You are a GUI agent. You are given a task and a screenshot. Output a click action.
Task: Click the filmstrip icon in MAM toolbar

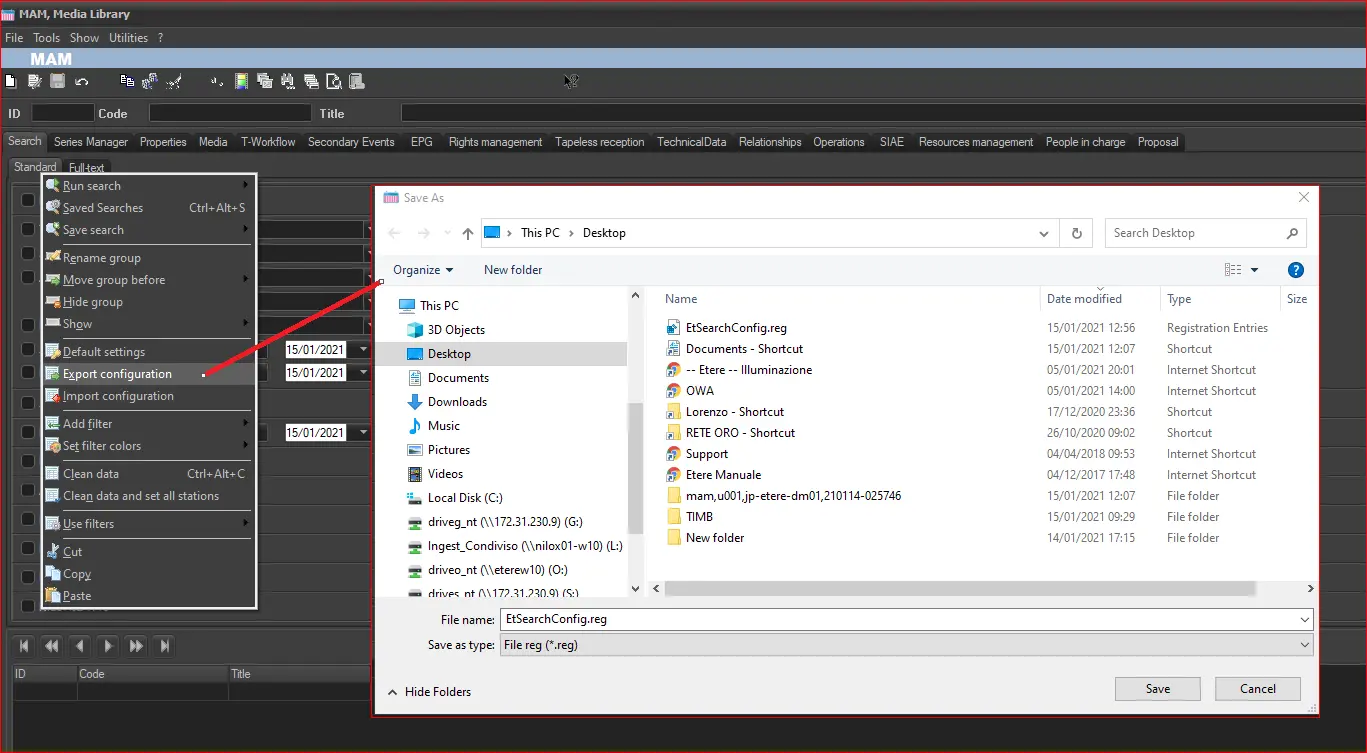(241, 81)
